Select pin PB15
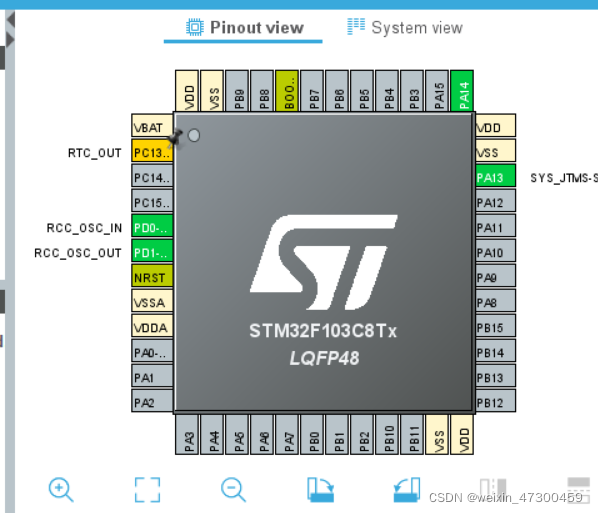The height and width of the screenshot is (513, 598). coord(495,325)
